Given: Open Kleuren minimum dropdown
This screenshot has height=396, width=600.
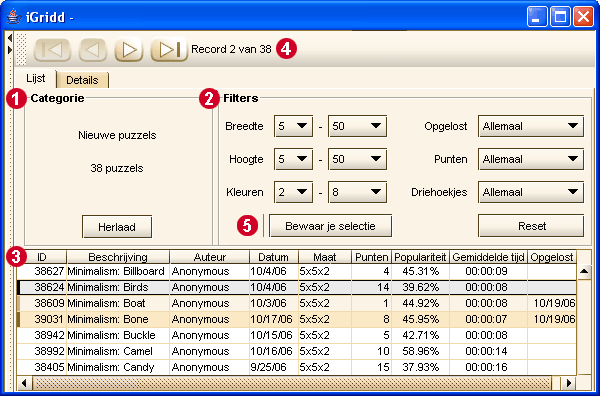Looking at the screenshot, I should click(293, 192).
